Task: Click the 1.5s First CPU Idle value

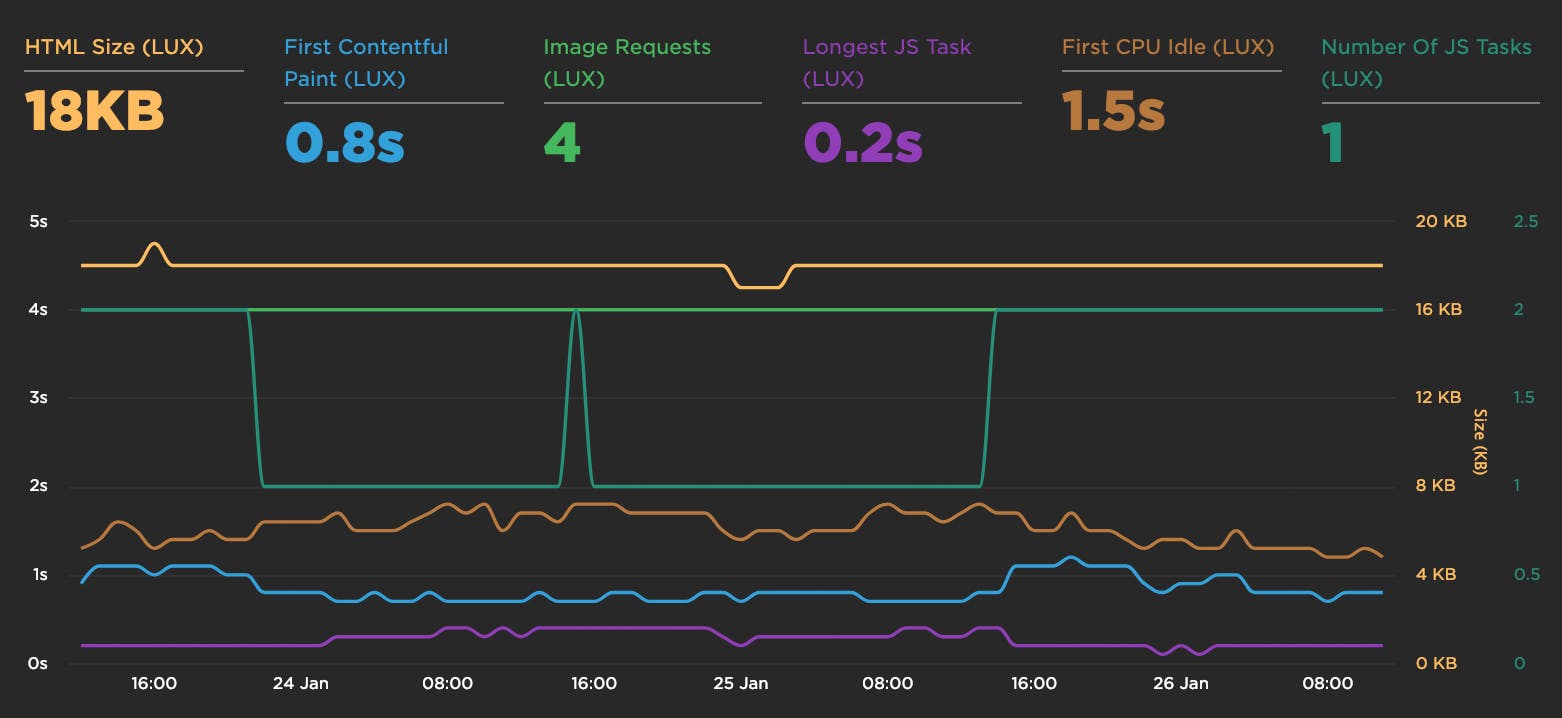Action: [1113, 111]
